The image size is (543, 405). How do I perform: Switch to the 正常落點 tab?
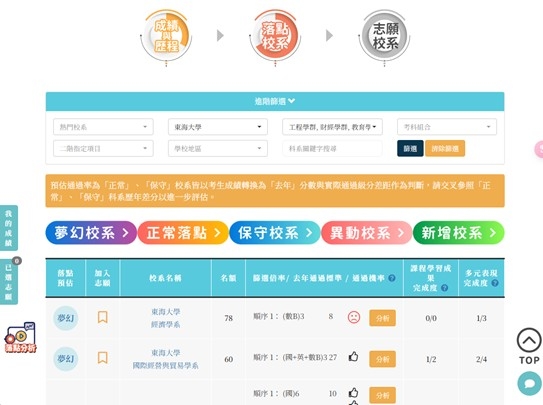(x=183, y=233)
